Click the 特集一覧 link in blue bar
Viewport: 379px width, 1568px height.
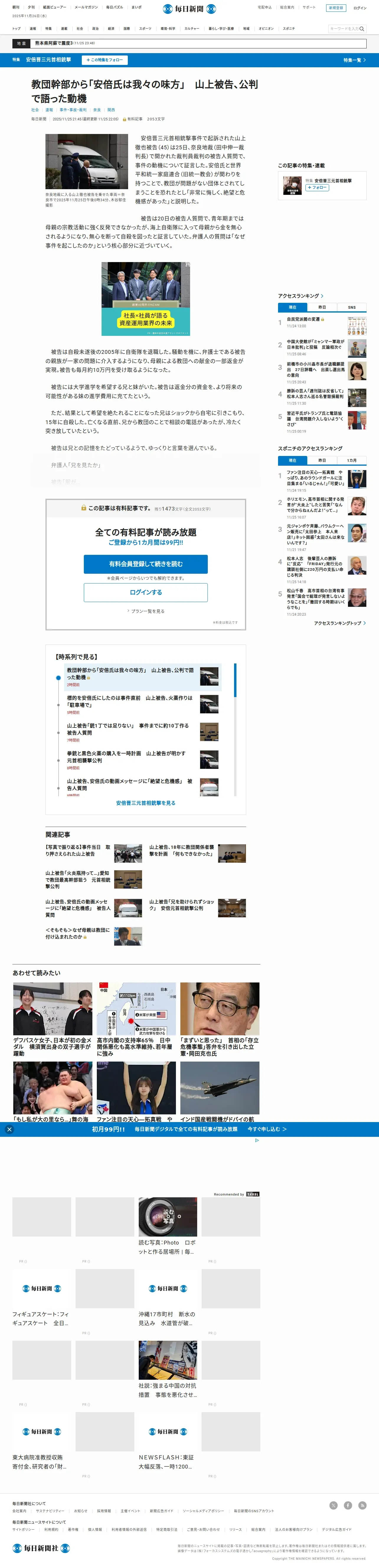point(355,60)
